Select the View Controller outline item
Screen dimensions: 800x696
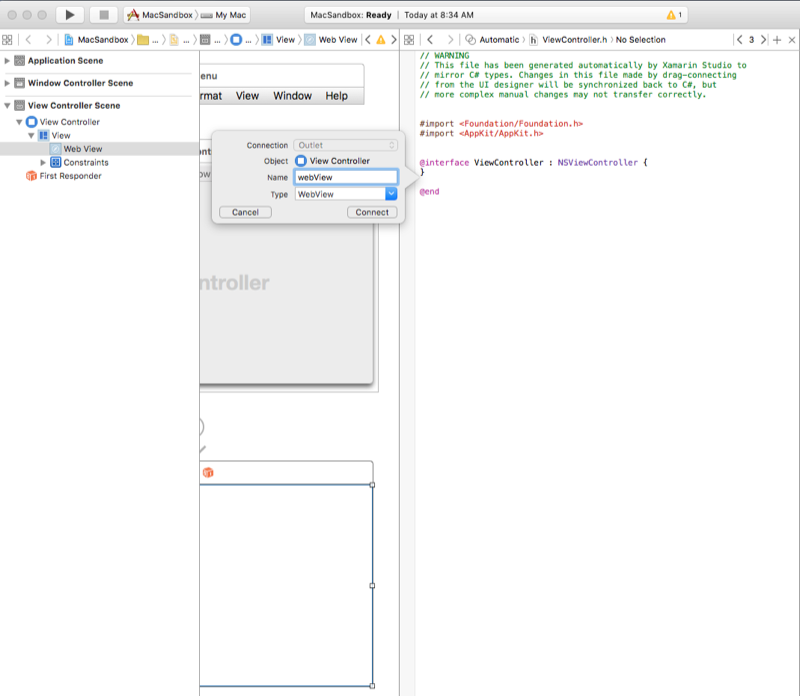69,122
